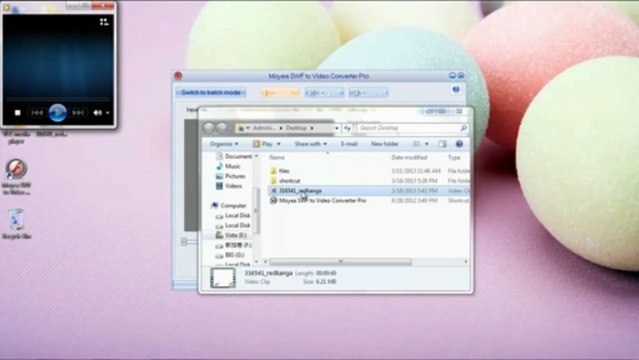Skip to previous track in media player

click(x=37, y=113)
